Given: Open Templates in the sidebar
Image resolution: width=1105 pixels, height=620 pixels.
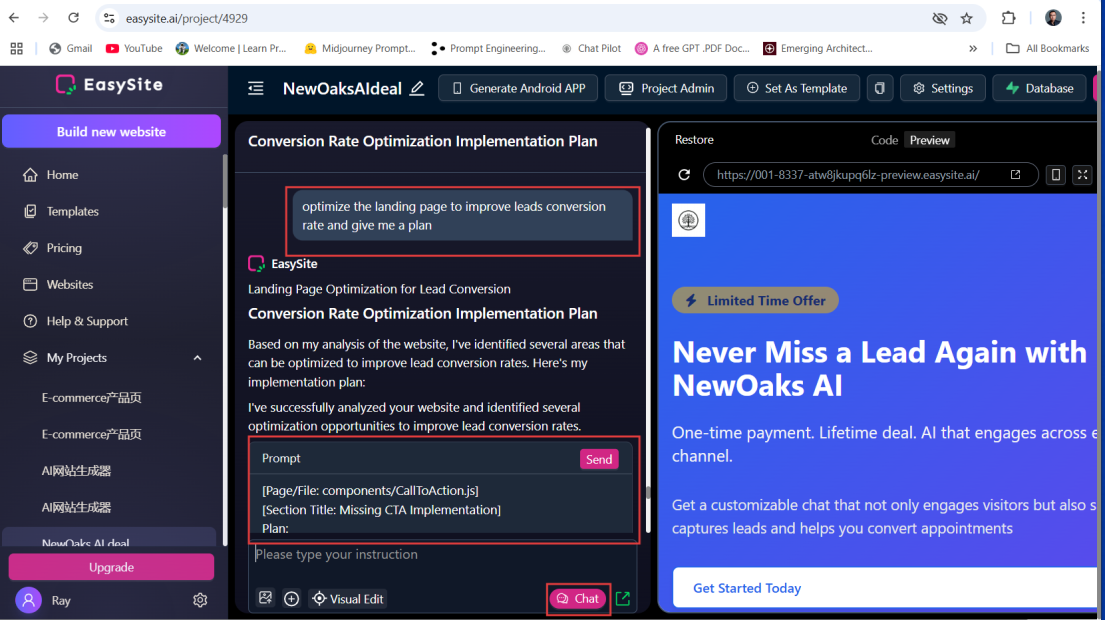Looking at the screenshot, I should [72, 211].
